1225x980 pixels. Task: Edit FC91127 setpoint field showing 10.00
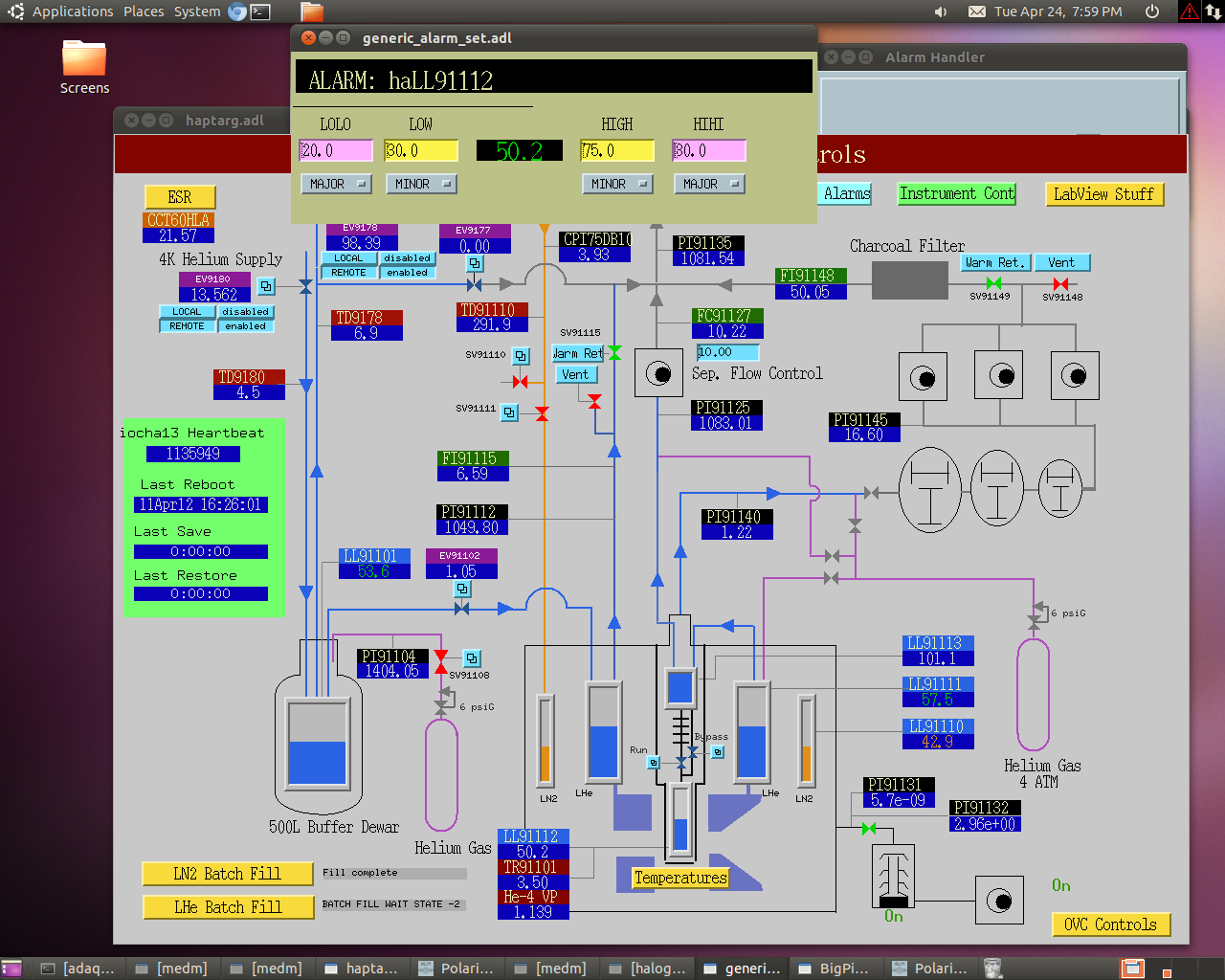(x=727, y=352)
